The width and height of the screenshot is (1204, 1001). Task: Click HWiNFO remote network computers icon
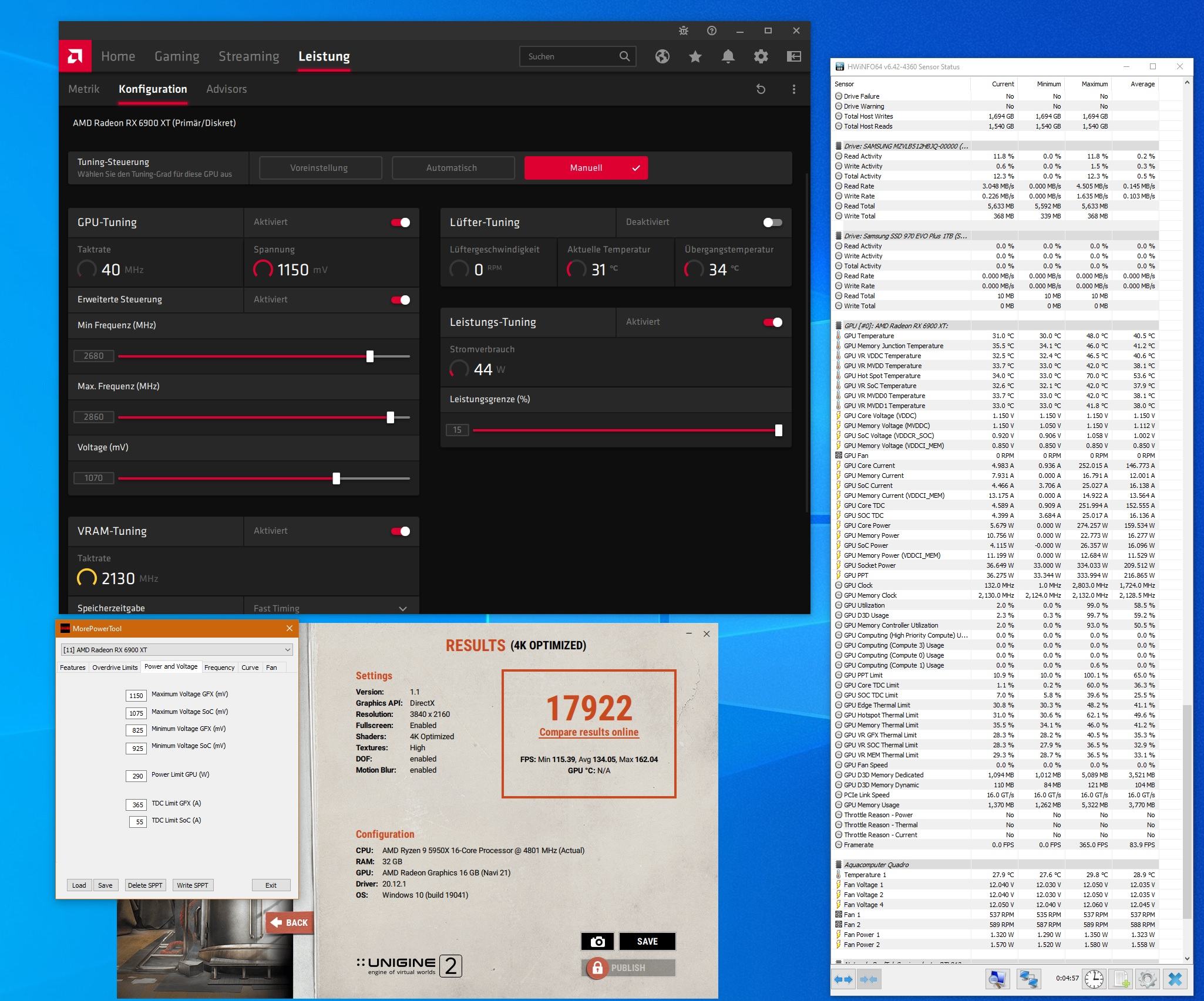point(1028,979)
